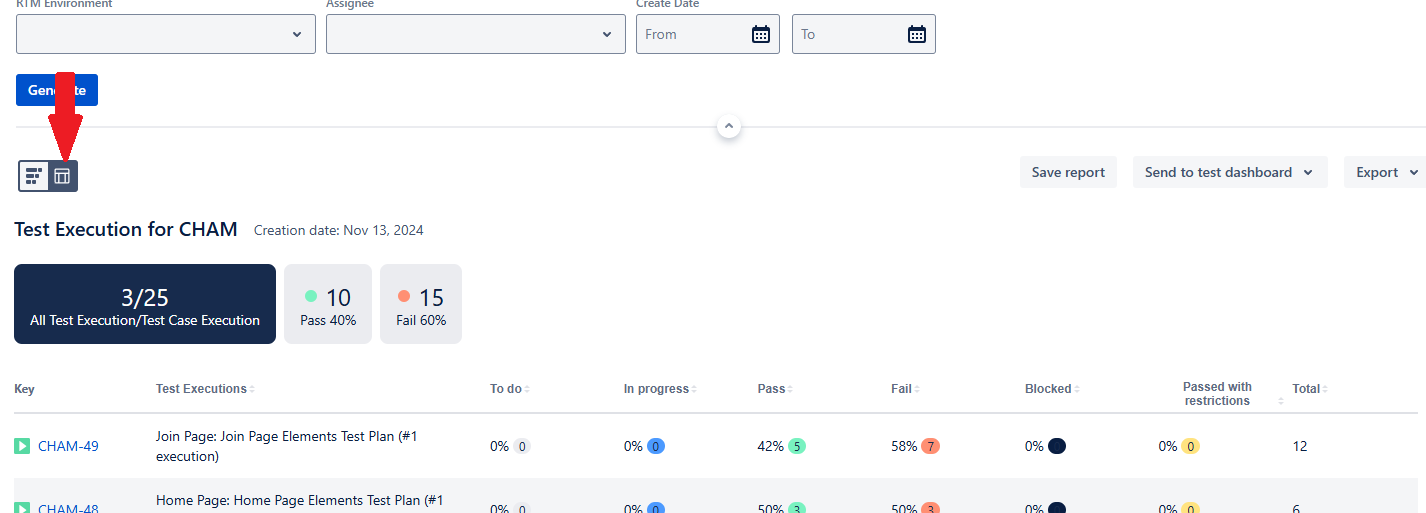The width and height of the screenshot is (1426, 513).
Task: Open the RTM Environment dropdown
Action: 166,34
